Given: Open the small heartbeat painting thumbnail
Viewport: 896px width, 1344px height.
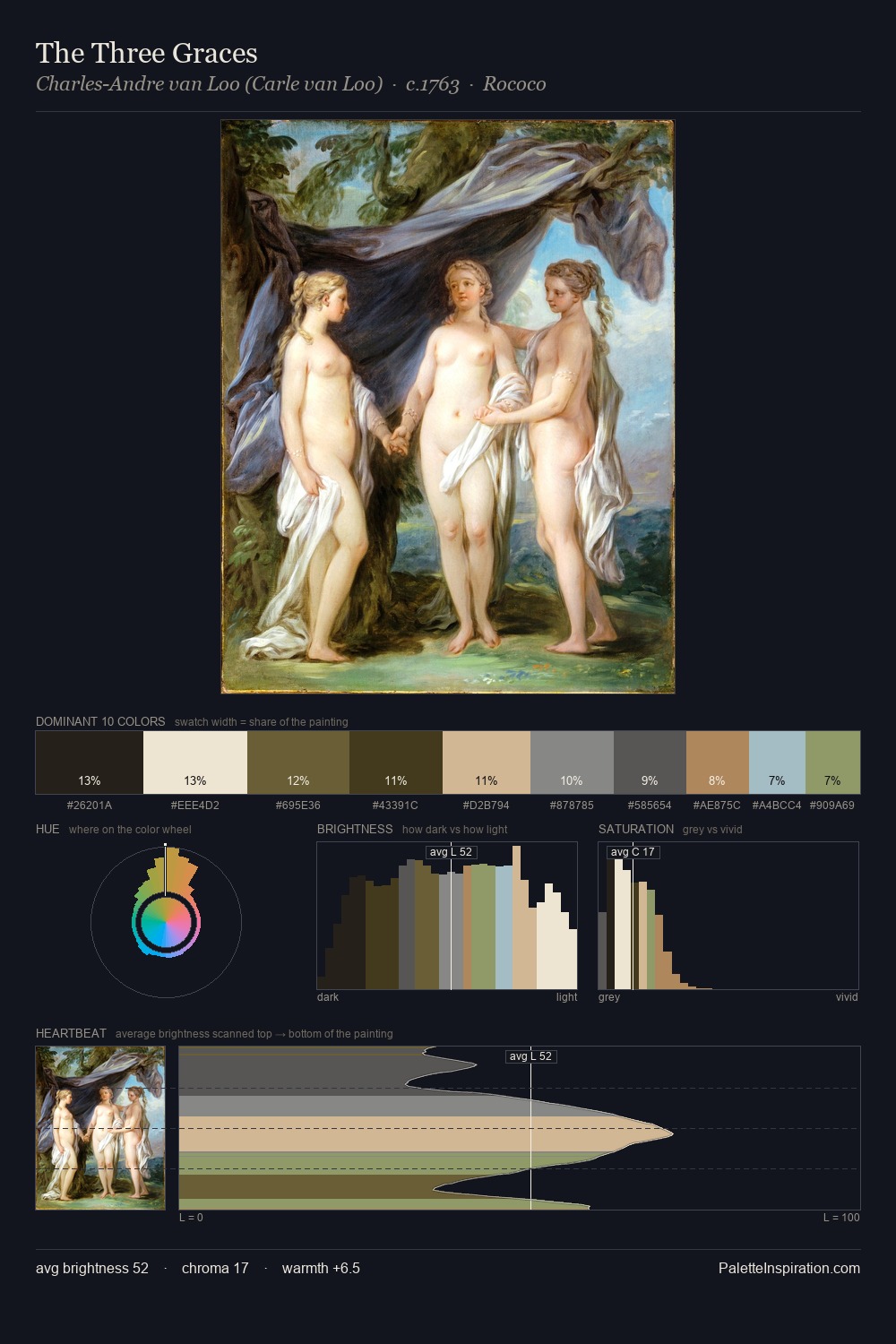Looking at the screenshot, I should click(100, 1128).
